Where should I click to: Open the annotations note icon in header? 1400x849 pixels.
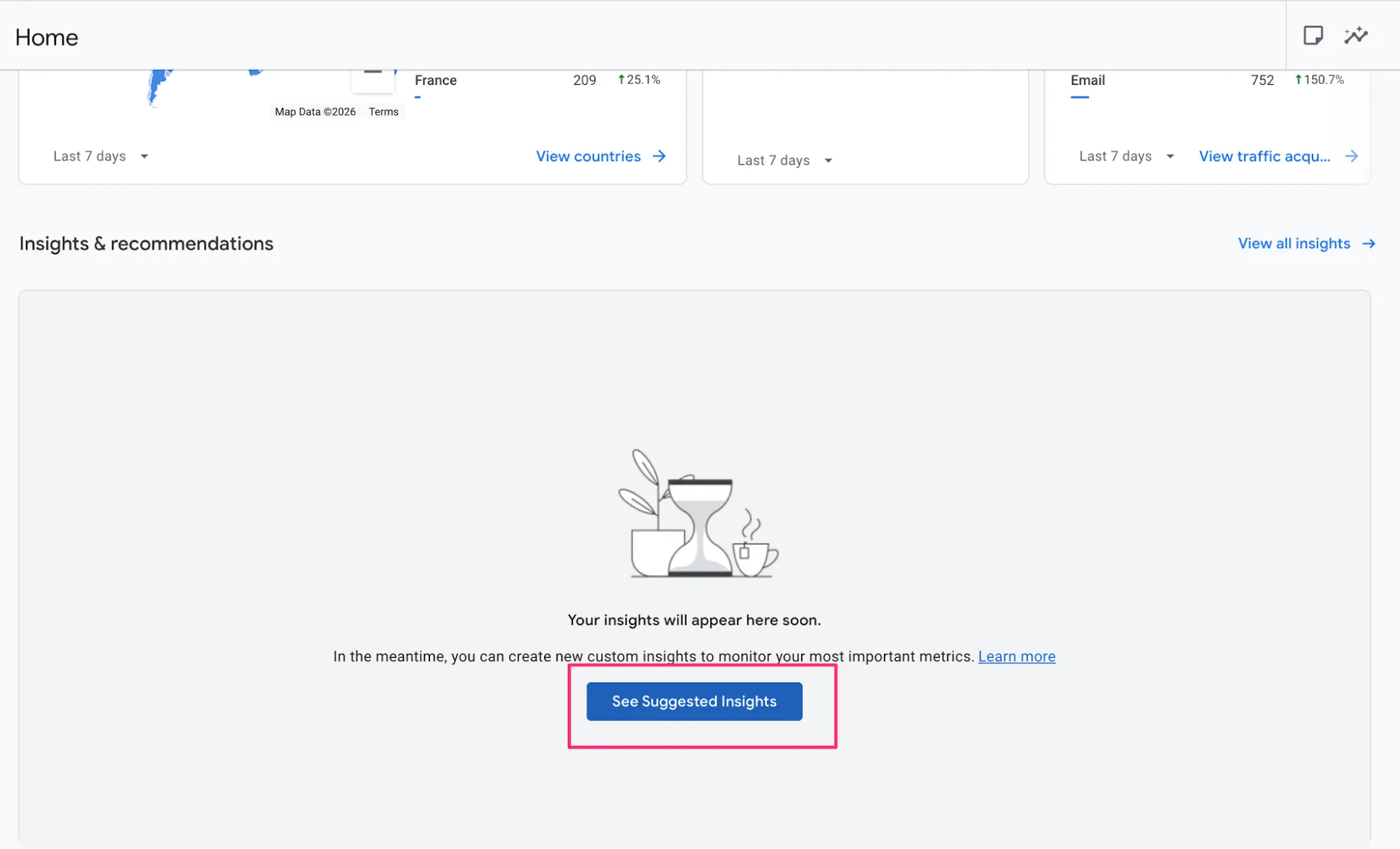click(1313, 36)
